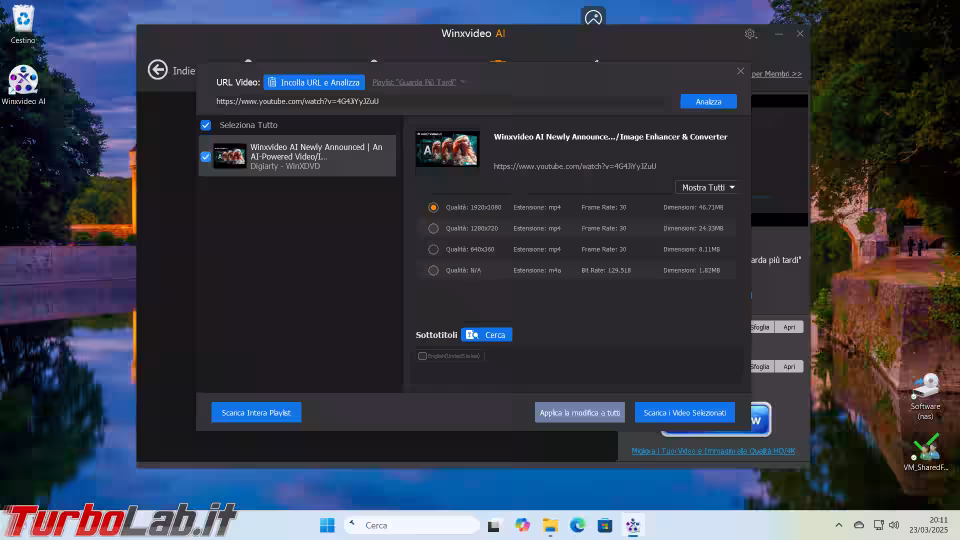Click network tray icon
Image resolution: width=960 pixels, height=540 pixels.
(x=879, y=525)
